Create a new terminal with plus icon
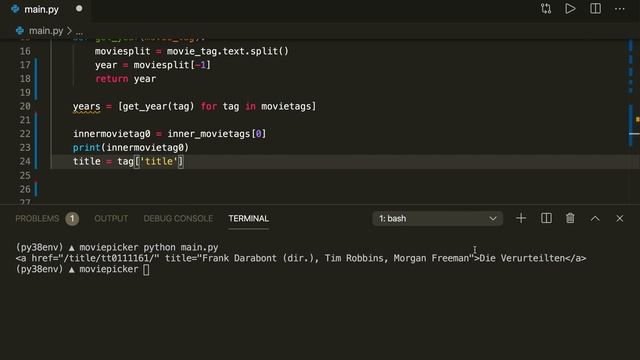Viewport: 640px width, 360px height. pyautogui.click(x=521, y=218)
